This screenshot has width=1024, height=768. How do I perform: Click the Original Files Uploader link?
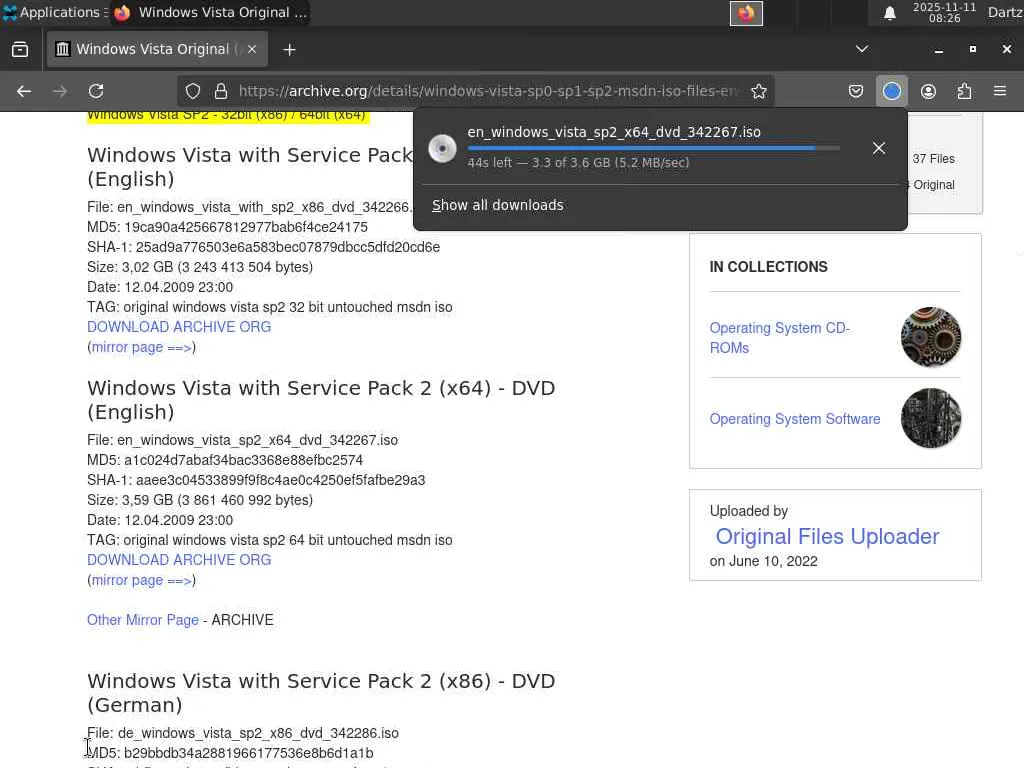pos(827,537)
